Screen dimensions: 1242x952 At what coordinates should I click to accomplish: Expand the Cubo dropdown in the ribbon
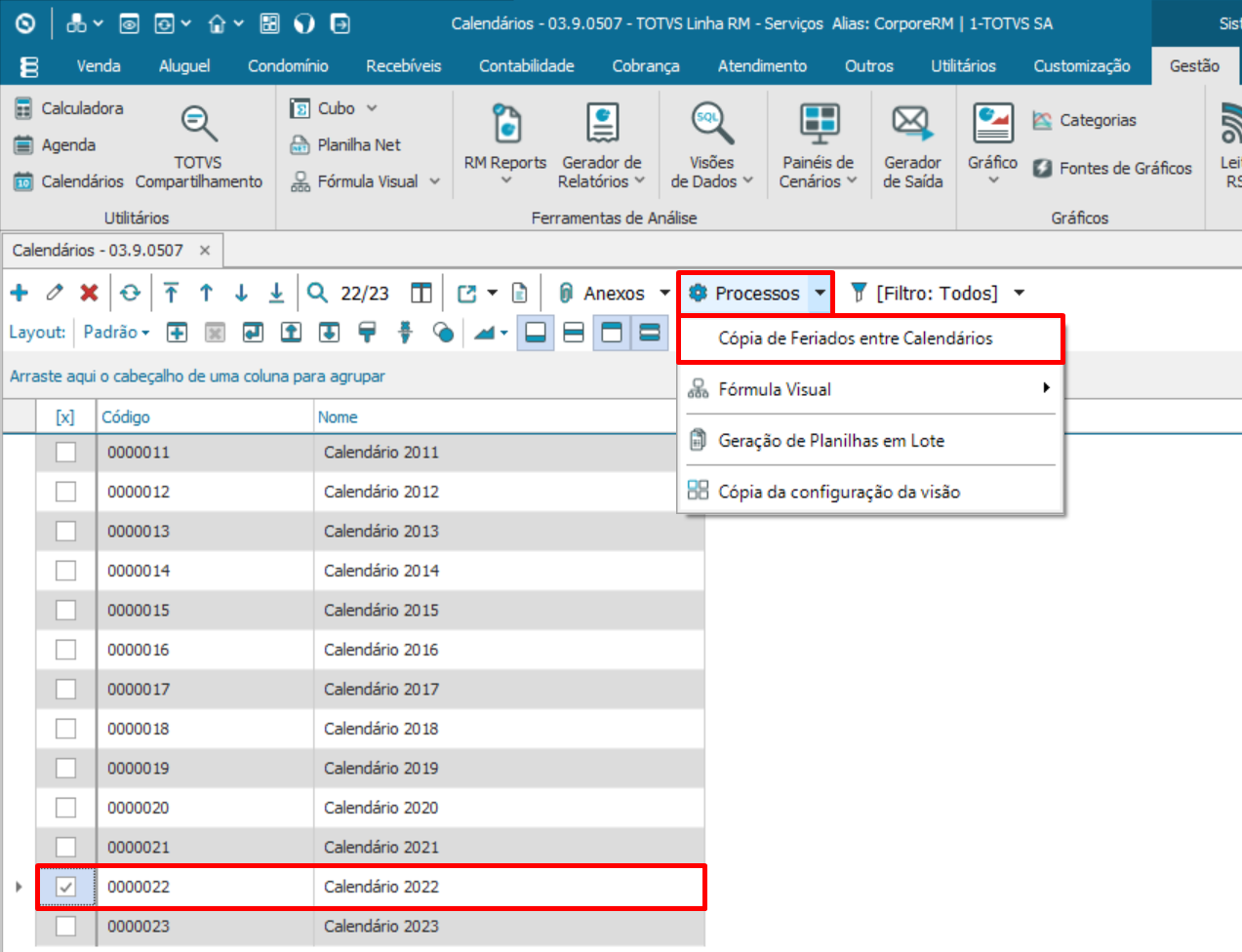coord(372,108)
